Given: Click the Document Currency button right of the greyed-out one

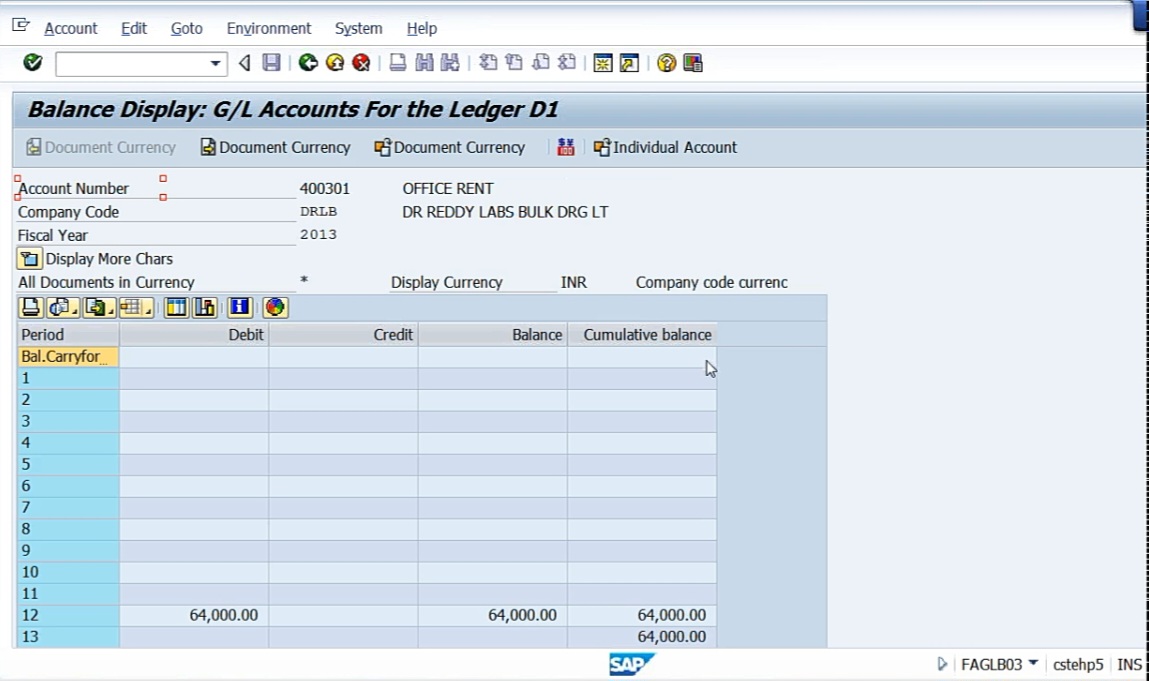Looking at the screenshot, I should click(x=276, y=147).
